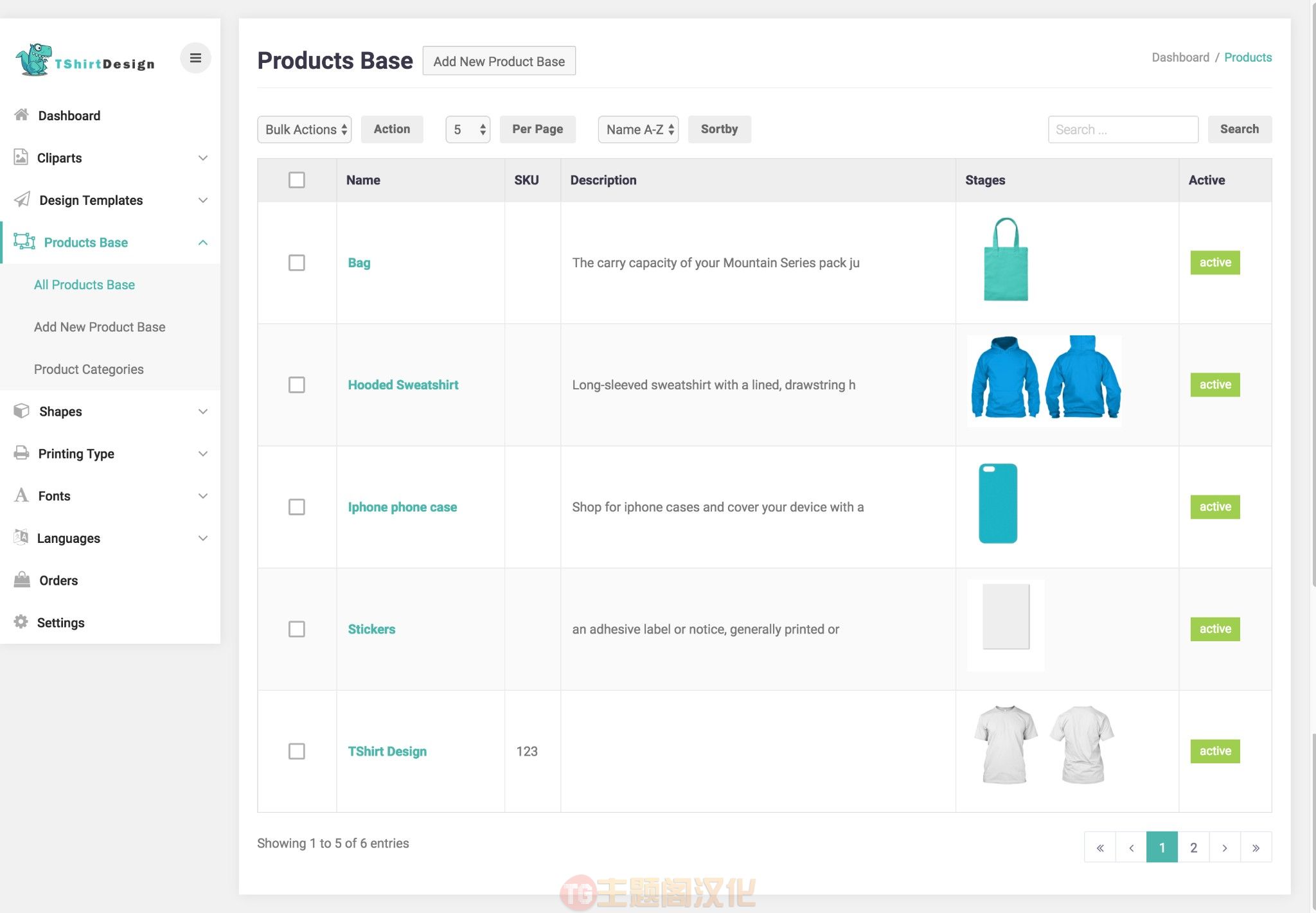Tick the select-all checkbox in table header
Image resolution: width=1316 pixels, height=913 pixels.
coord(297,180)
